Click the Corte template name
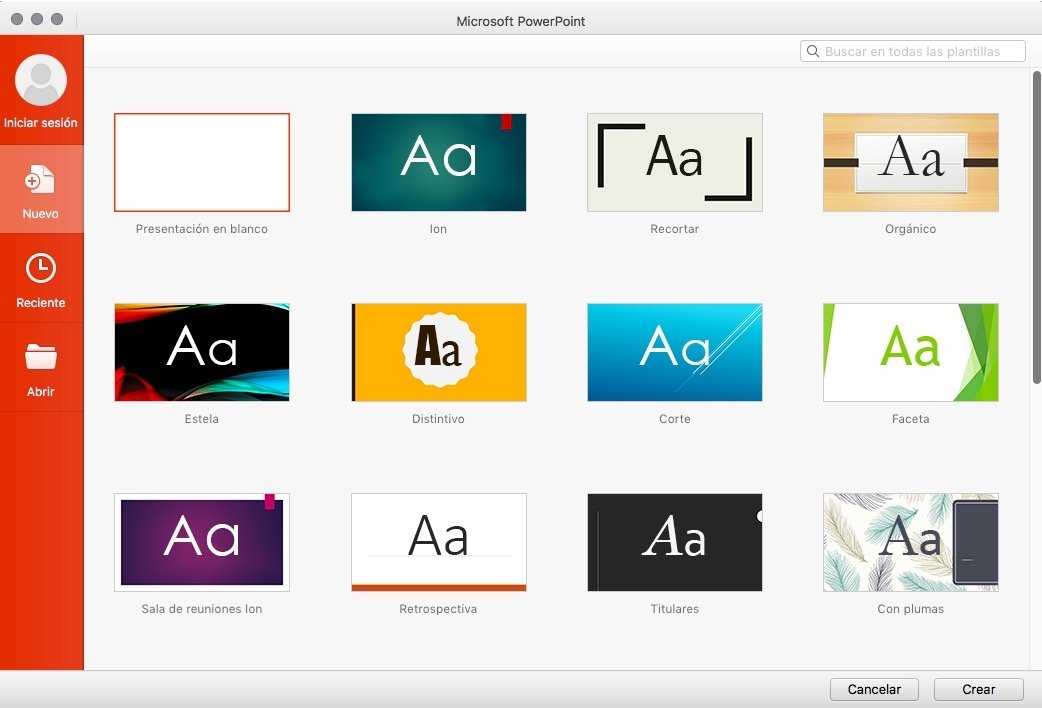This screenshot has height=708, width=1042. (675, 419)
